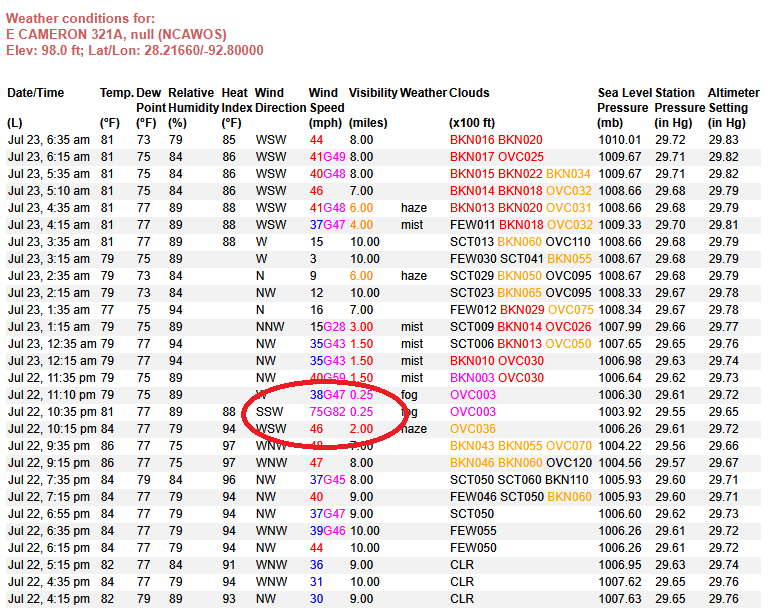This screenshot has height=610, width=778.
Task: Select the 'Jul 22, 7:35 pm' row timestamp
Action: click(49, 480)
